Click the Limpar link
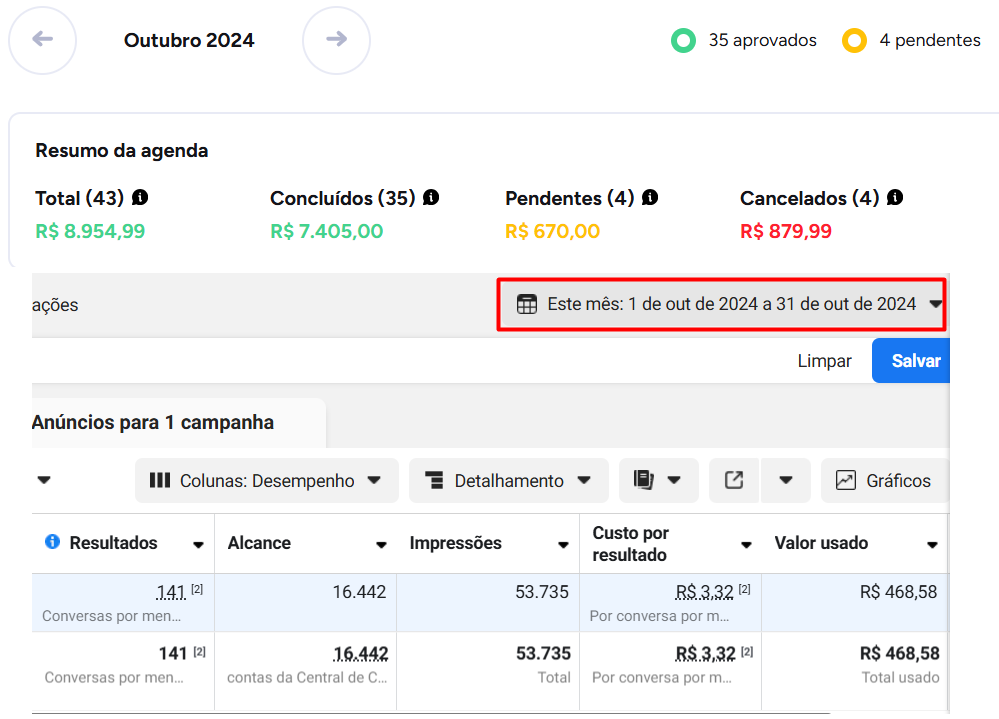 [x=824, y=361]
